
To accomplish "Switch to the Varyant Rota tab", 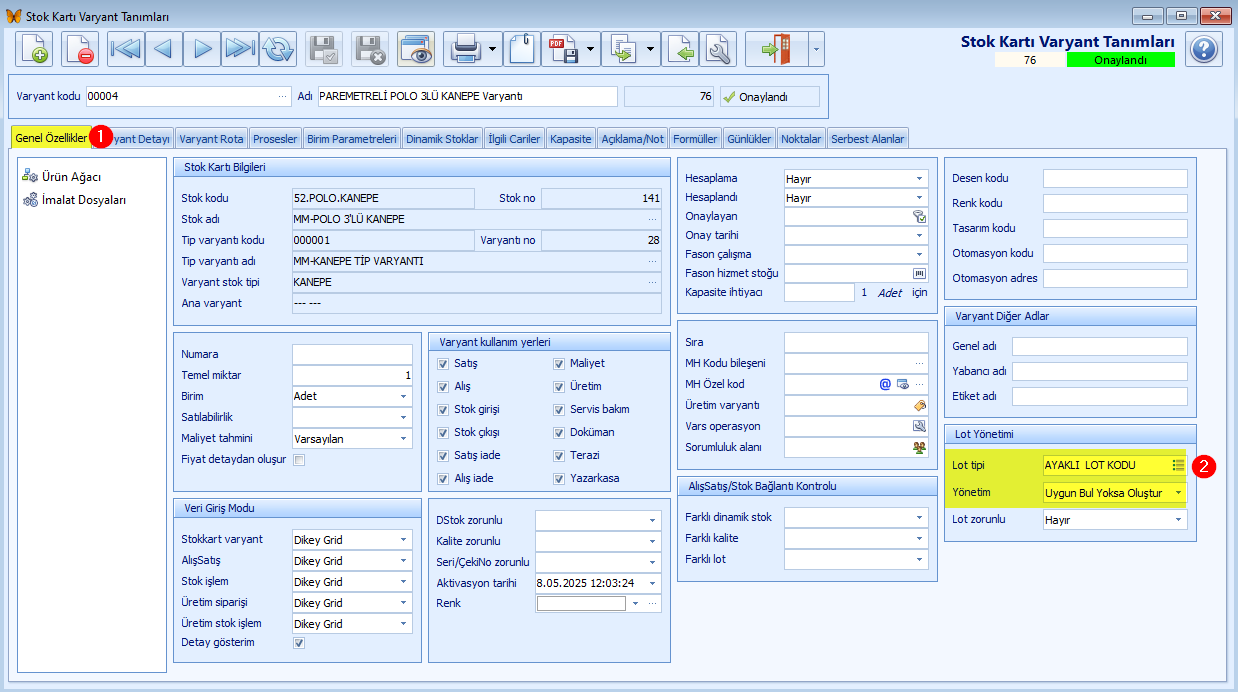I will [x=211, y=139].
